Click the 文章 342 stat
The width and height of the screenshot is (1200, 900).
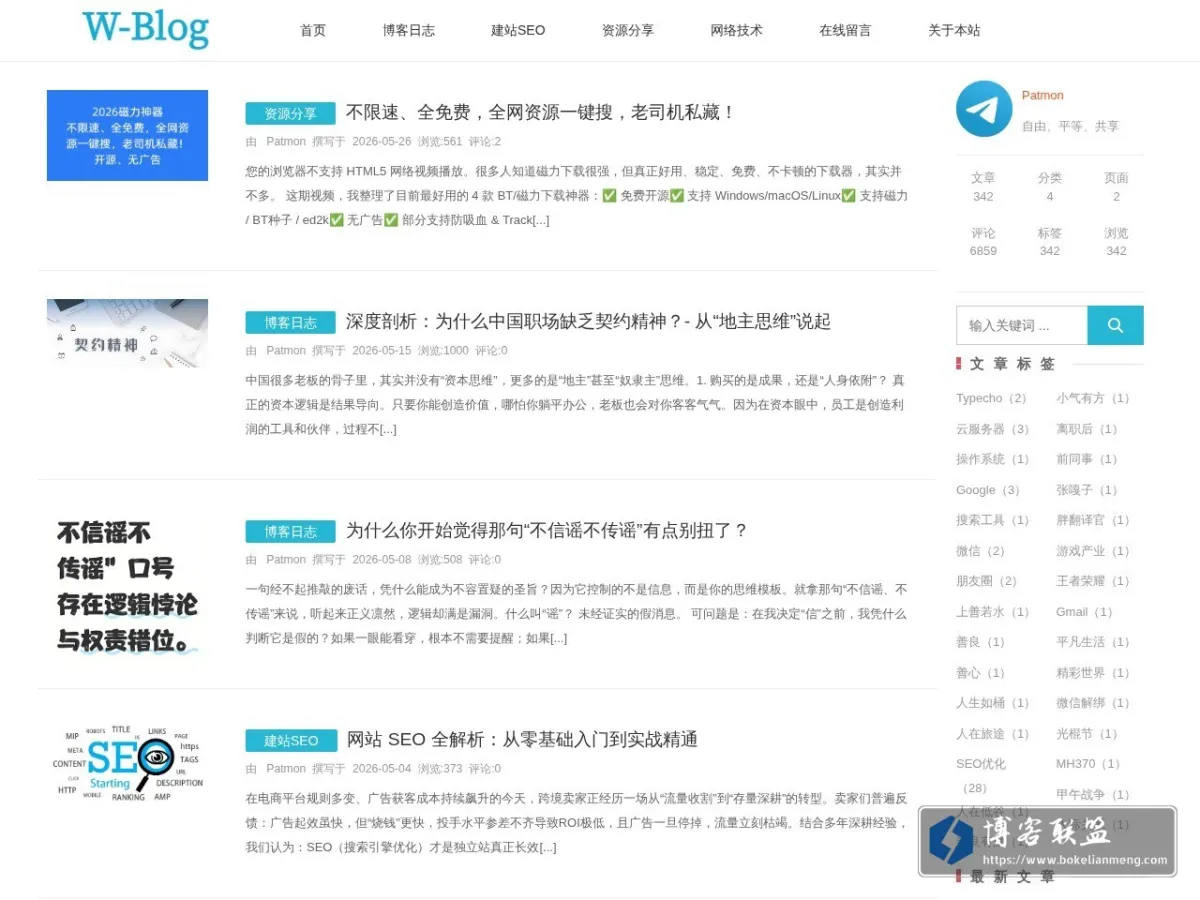coord(983,187)
